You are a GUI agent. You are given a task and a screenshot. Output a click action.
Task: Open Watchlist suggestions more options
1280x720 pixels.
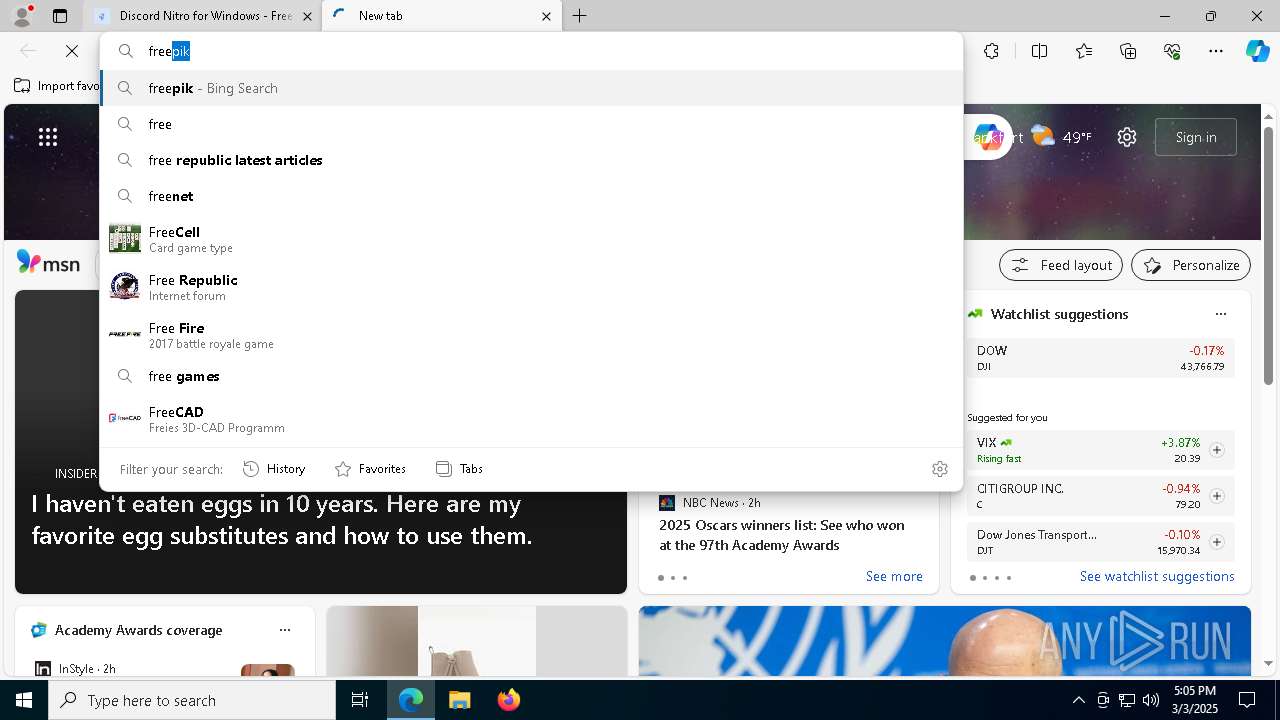1221,314
